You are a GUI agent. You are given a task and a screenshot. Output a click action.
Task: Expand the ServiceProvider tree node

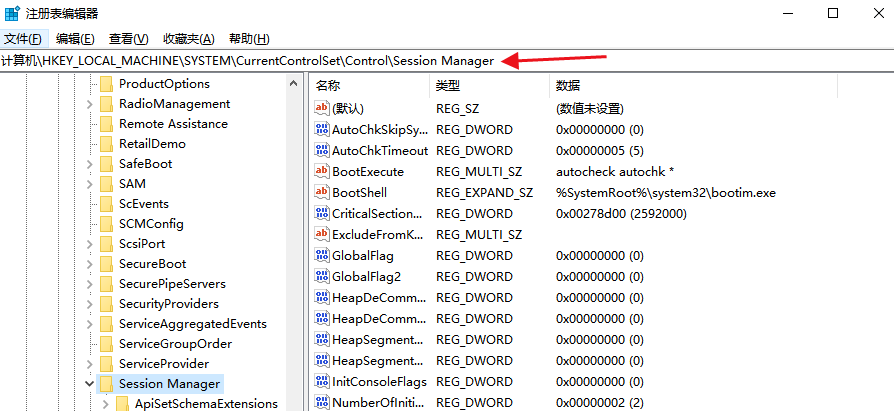(x=90, y=364)
